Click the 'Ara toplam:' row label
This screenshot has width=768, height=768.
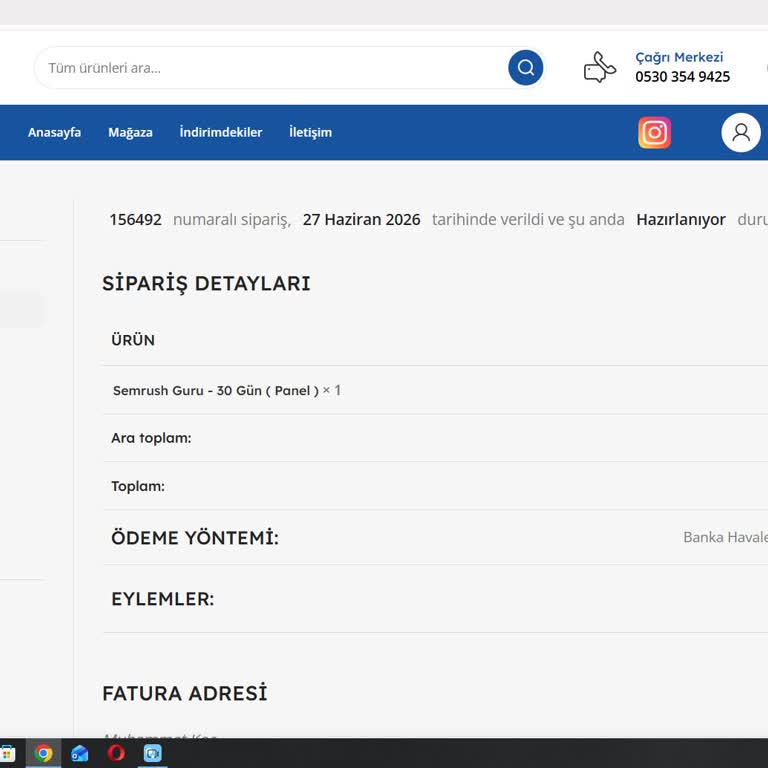pos(151,438)
